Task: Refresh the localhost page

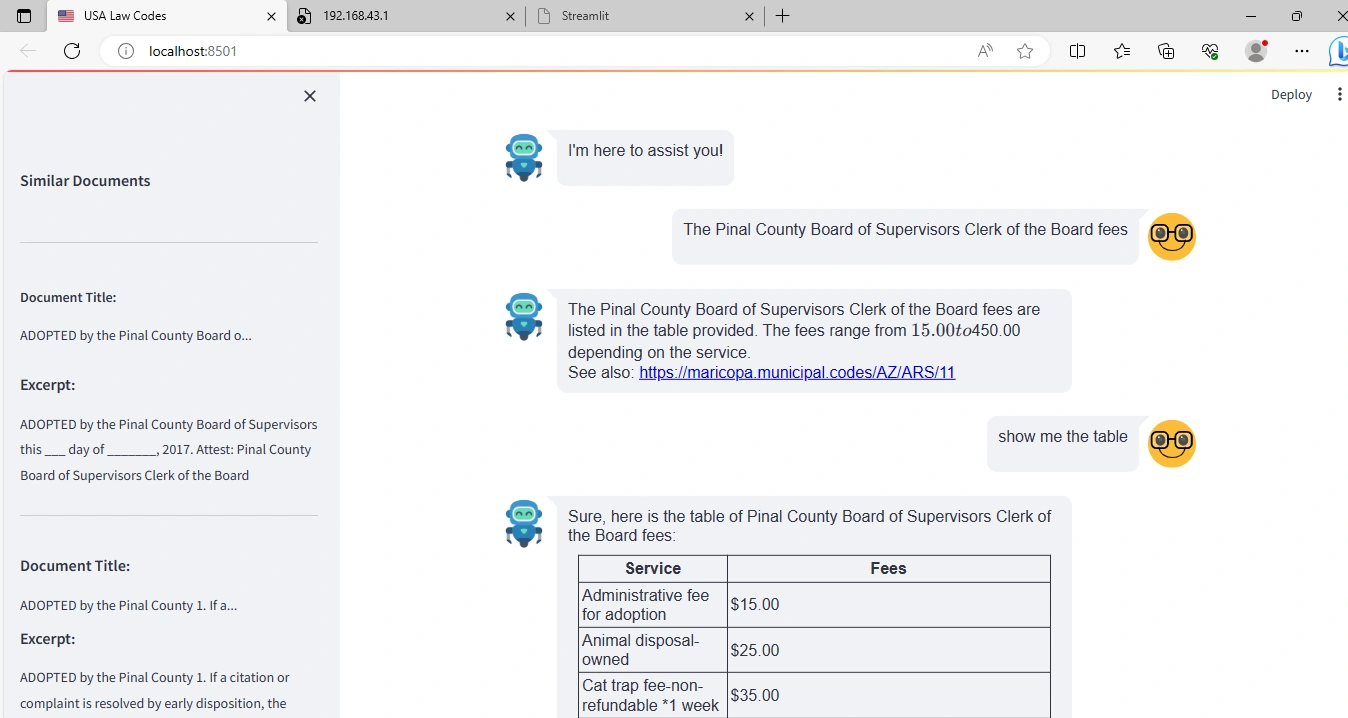Action: 72,51
